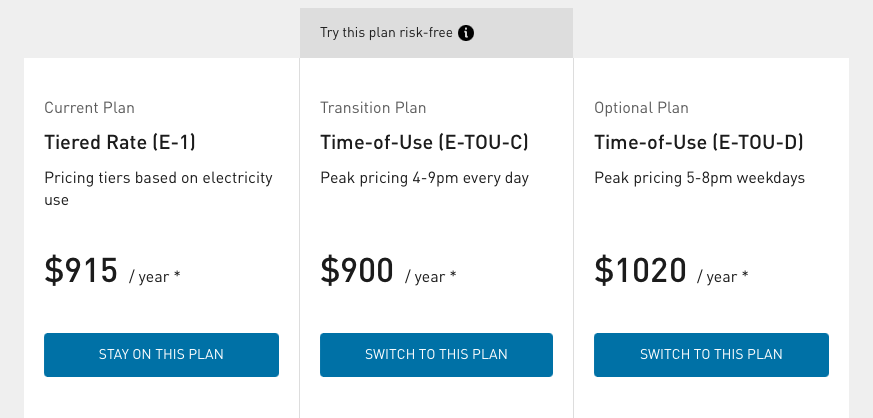Click the Transition Plan label
Screen dimensions: 873x418
click(373, 108)
